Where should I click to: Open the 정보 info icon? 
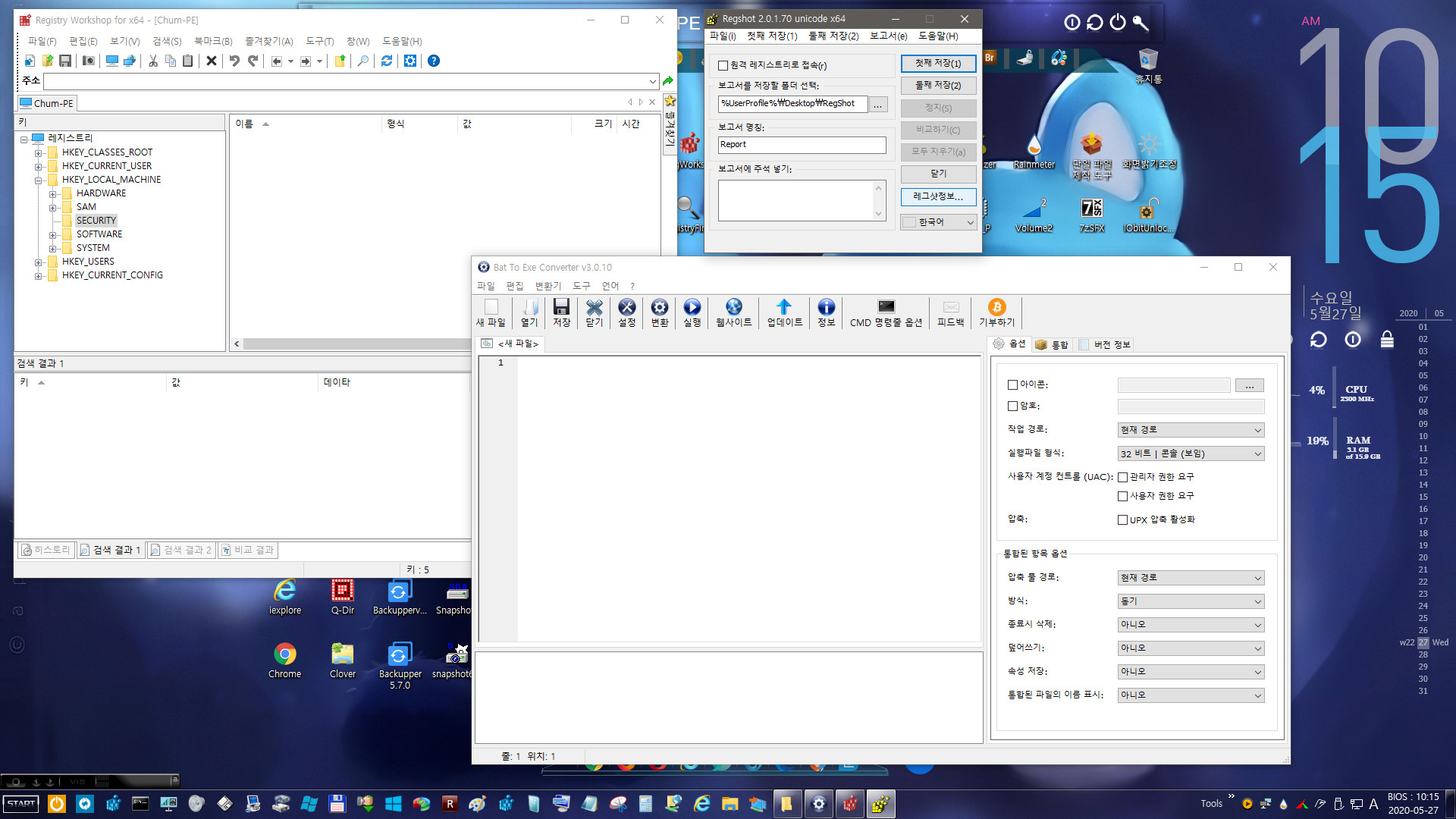click(x=826, y=312)
